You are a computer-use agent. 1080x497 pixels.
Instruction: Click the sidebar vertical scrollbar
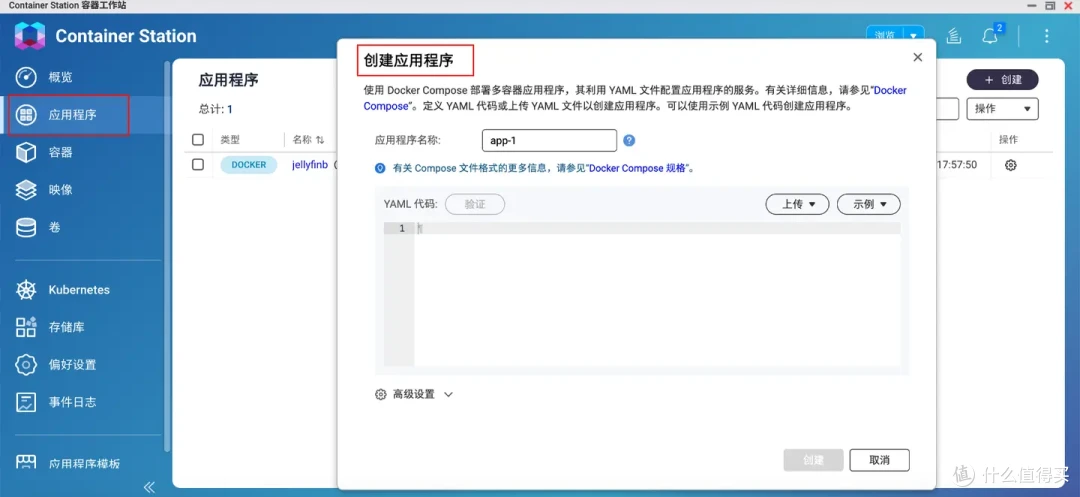point(167,256)
